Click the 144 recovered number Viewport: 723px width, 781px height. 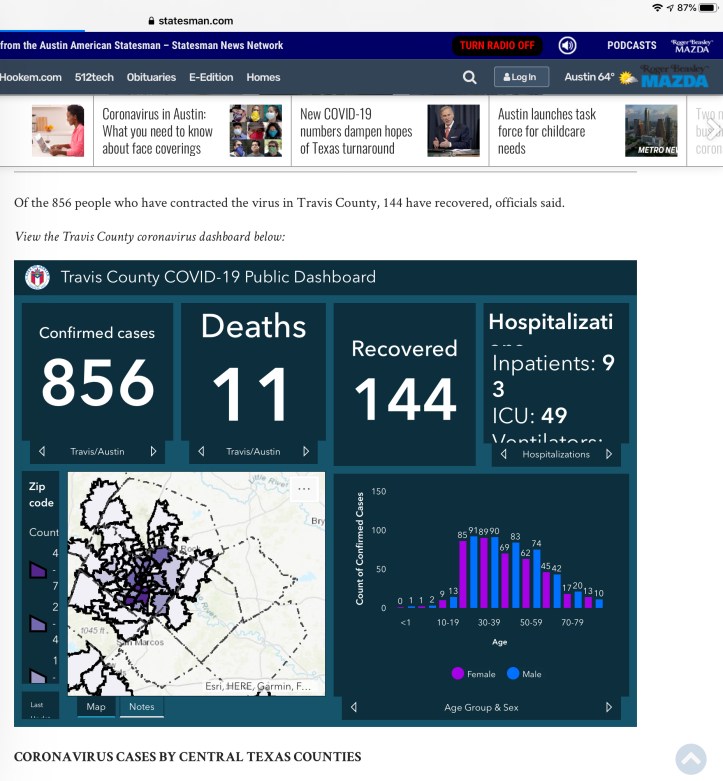(405, 398)
